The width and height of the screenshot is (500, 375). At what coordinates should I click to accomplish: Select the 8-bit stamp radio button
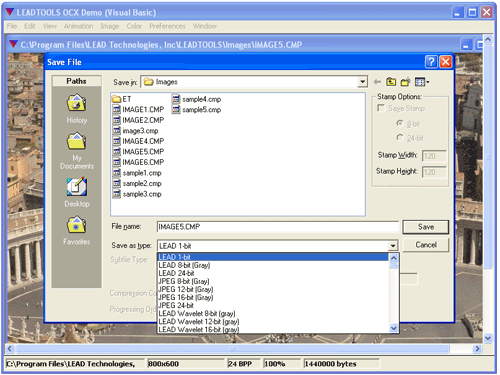coord(400,123)
